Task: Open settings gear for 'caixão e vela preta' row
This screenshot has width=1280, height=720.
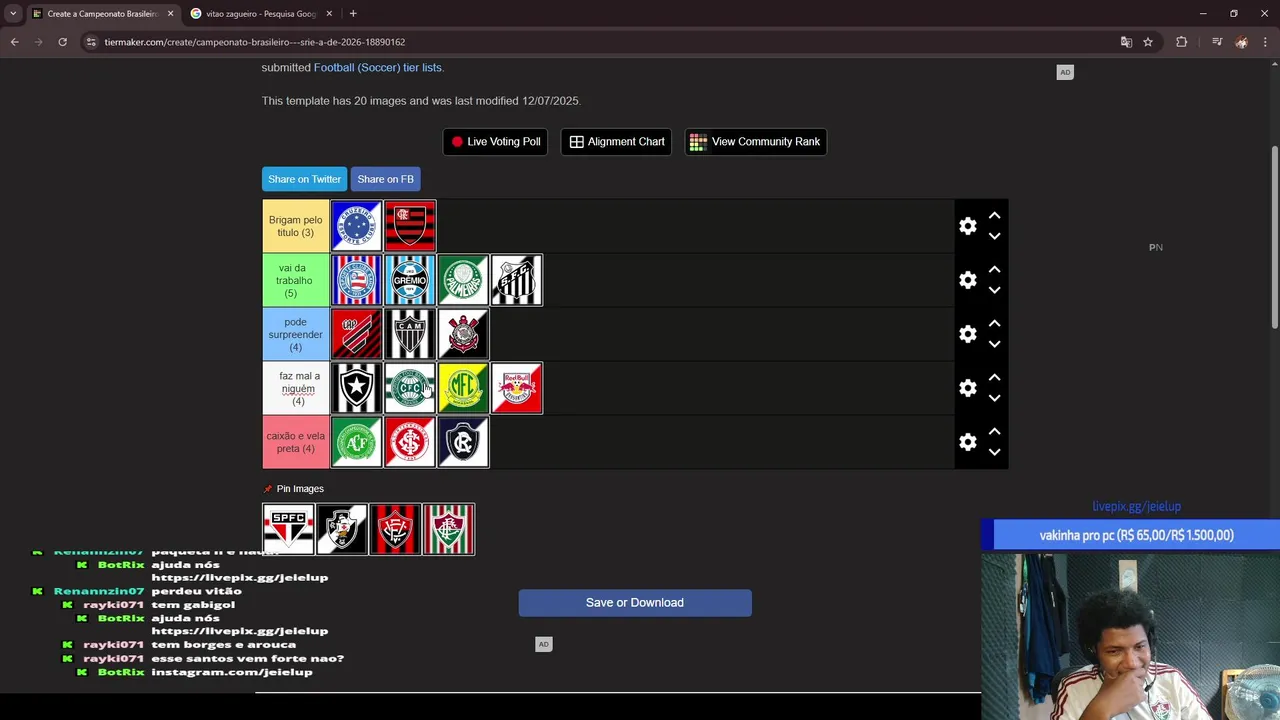Action: pos(968,442)
